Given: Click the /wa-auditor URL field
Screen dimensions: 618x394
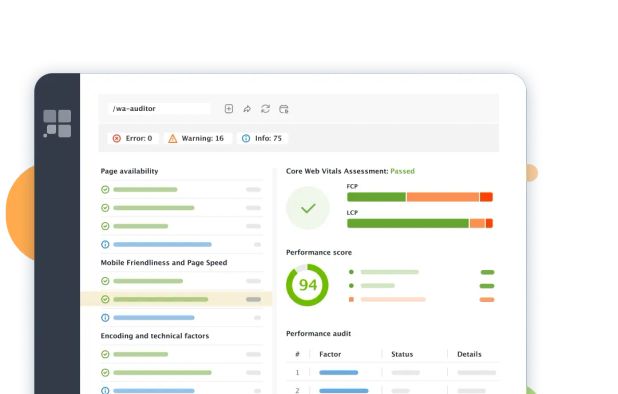Looking at the screenshot, I should [159, 109].
